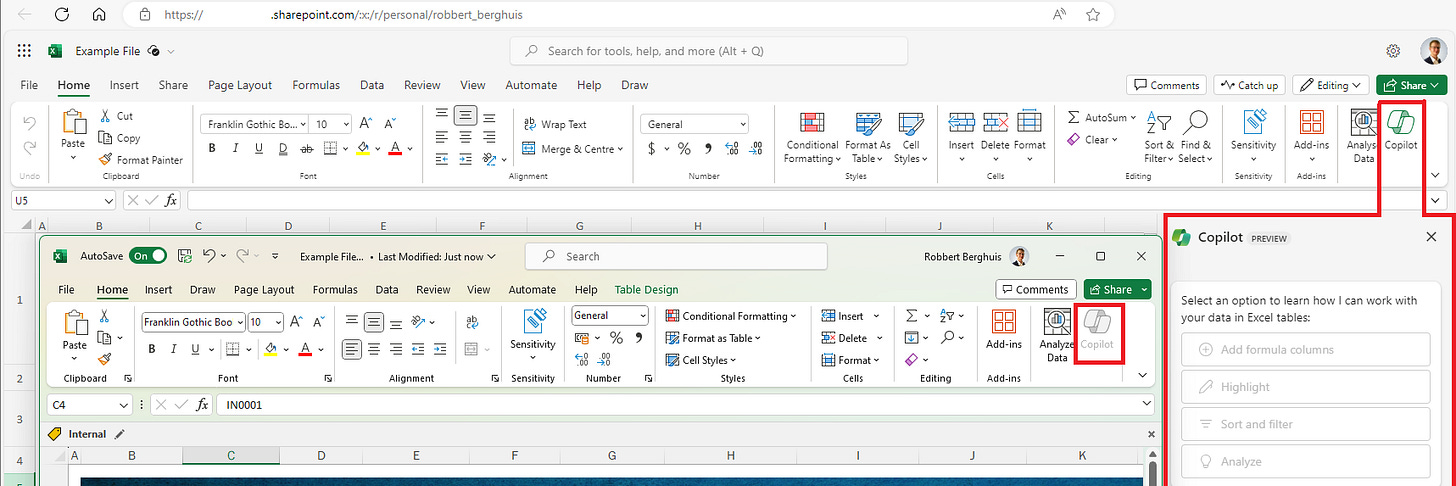Click the formula bar showing IN0001
The image size is (1456, 486).
pyautogui.click(x=685, y=404)
